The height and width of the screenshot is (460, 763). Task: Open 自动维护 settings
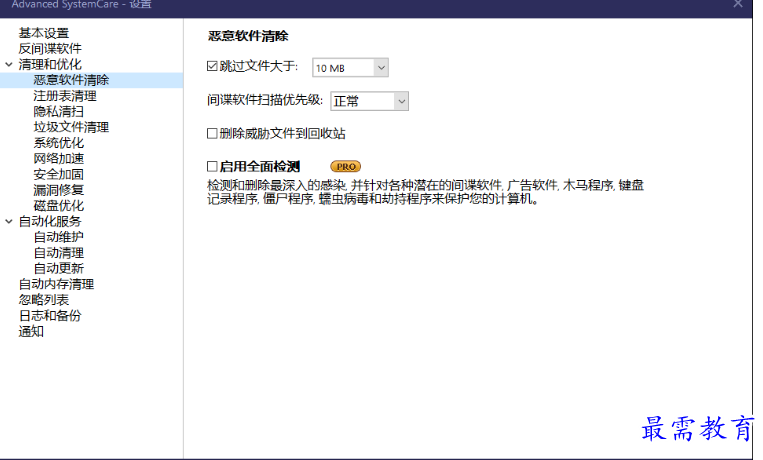point(58,237)
